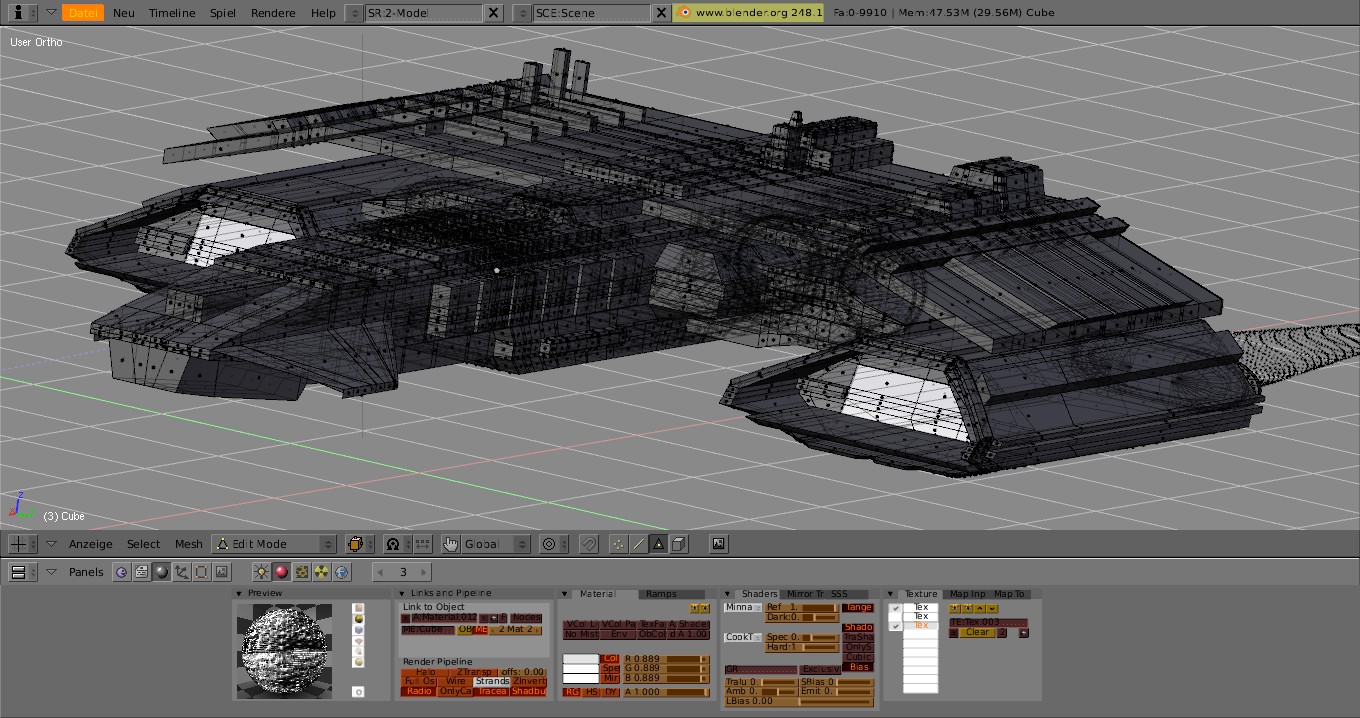Select the face select mode triangle icon
Viewport: 1360px width, 718px height.
658,544
